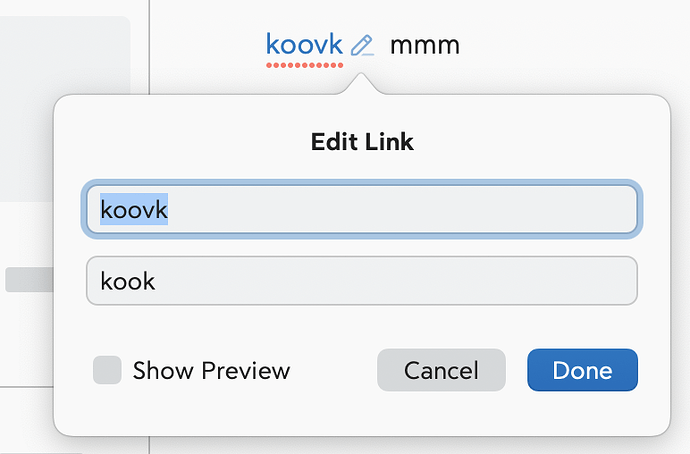Click the Show Preview label text
The width and height of the screenshot is (690, 454).
click(211, 371)
